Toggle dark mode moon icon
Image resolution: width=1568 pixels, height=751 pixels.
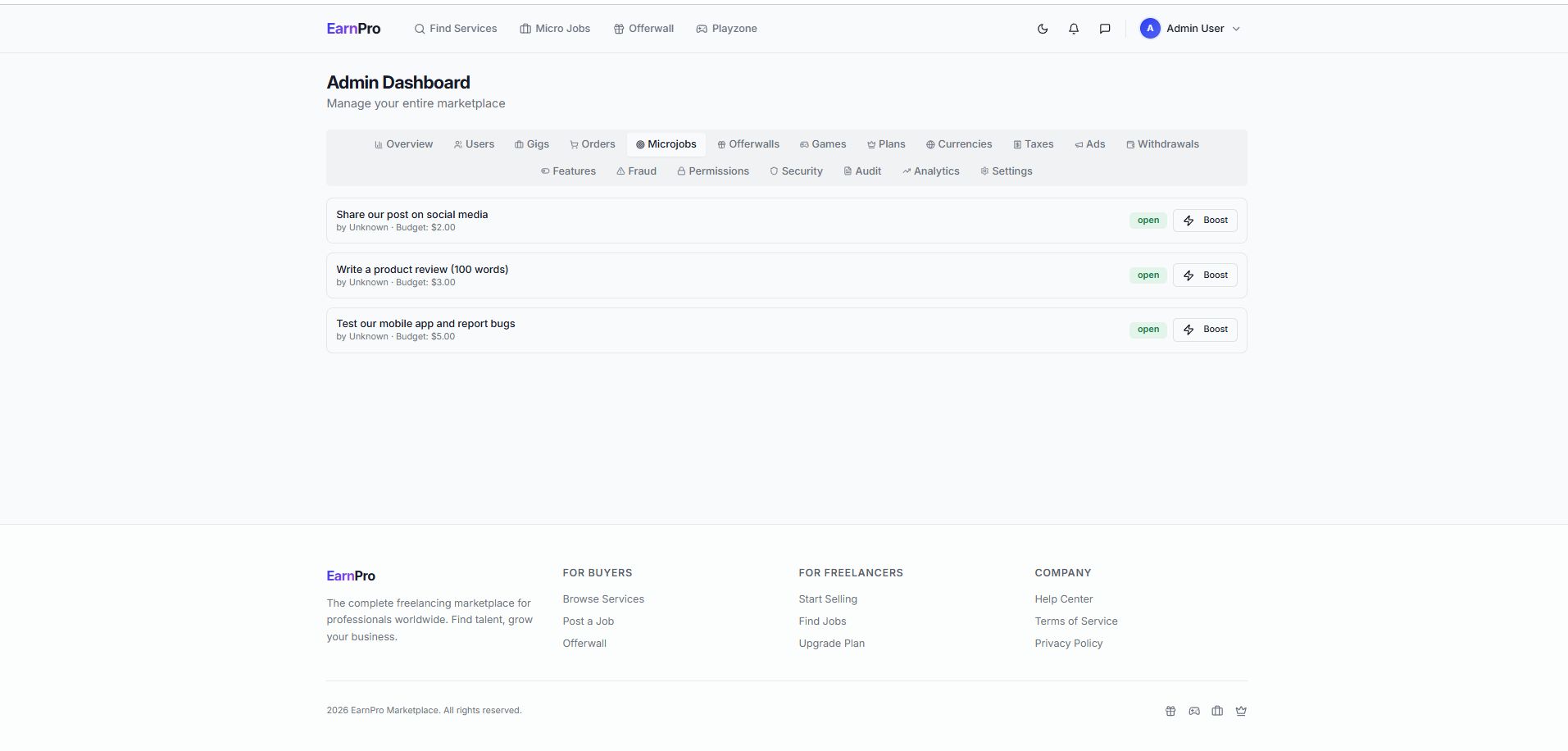coord(1043,29)
